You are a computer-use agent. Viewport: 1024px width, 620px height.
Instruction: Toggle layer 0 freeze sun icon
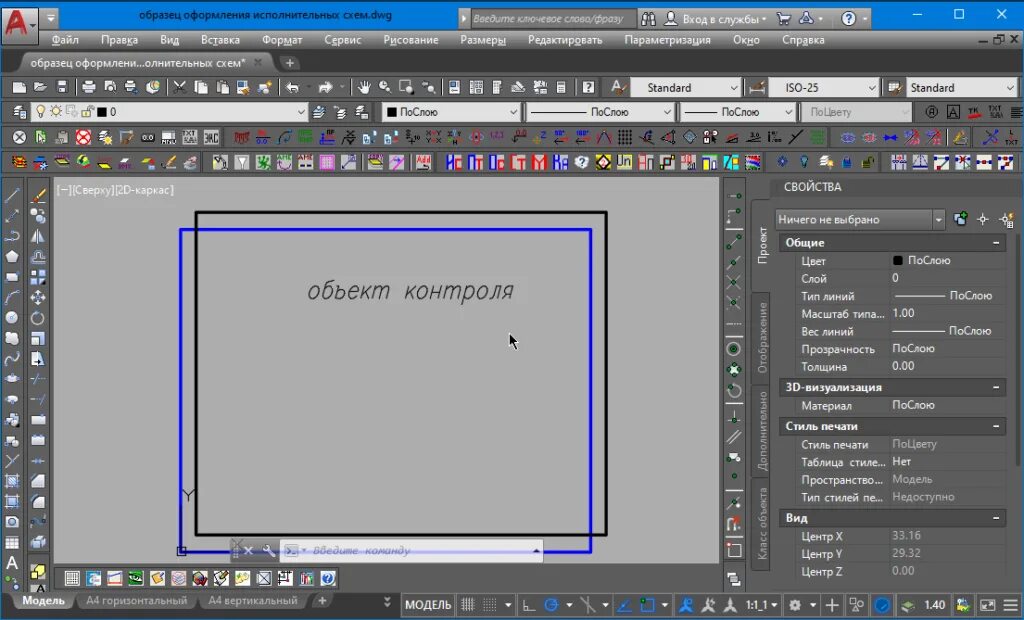[x=56, y=112]
